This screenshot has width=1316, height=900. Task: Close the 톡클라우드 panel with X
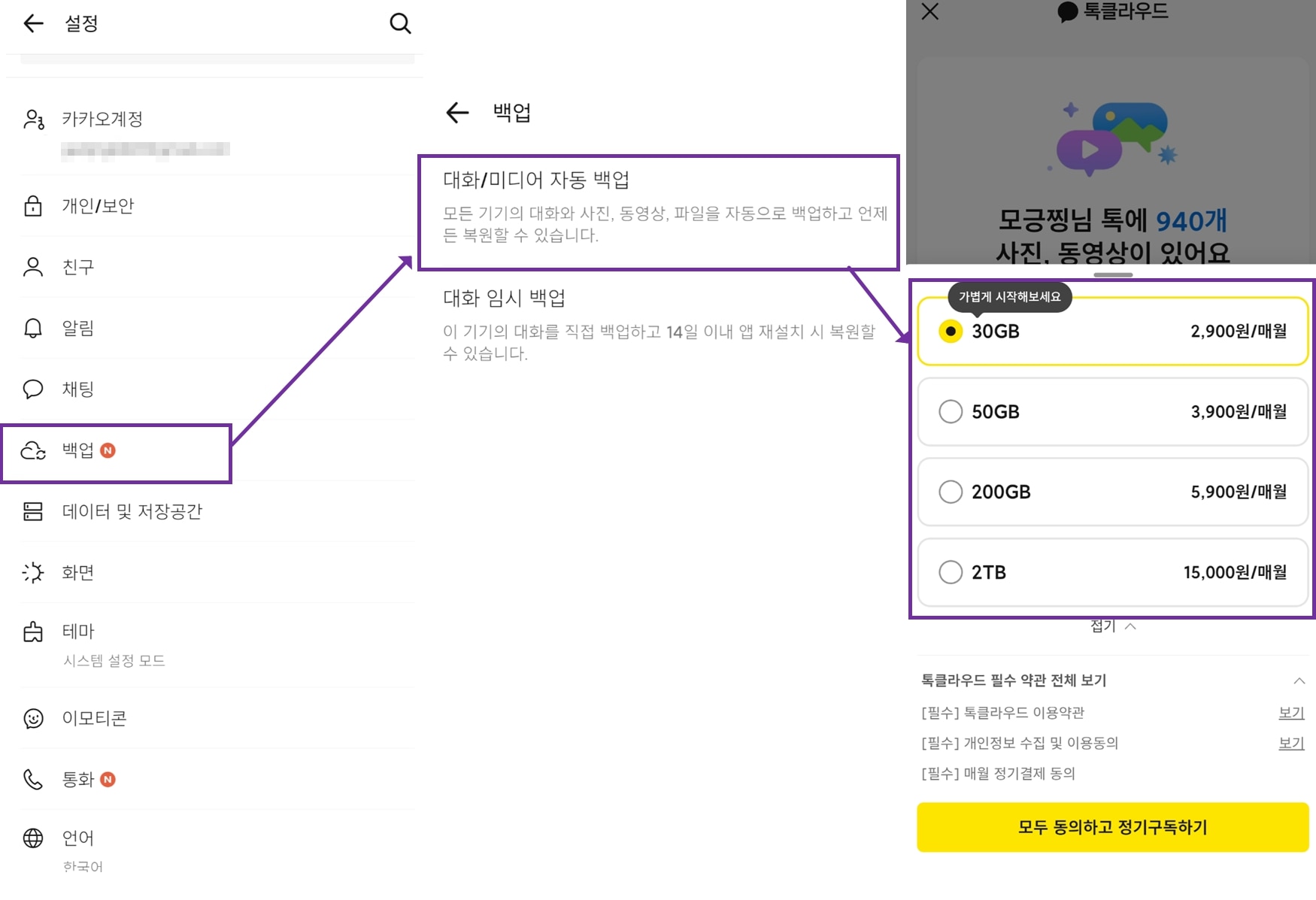tap(930, 11)
